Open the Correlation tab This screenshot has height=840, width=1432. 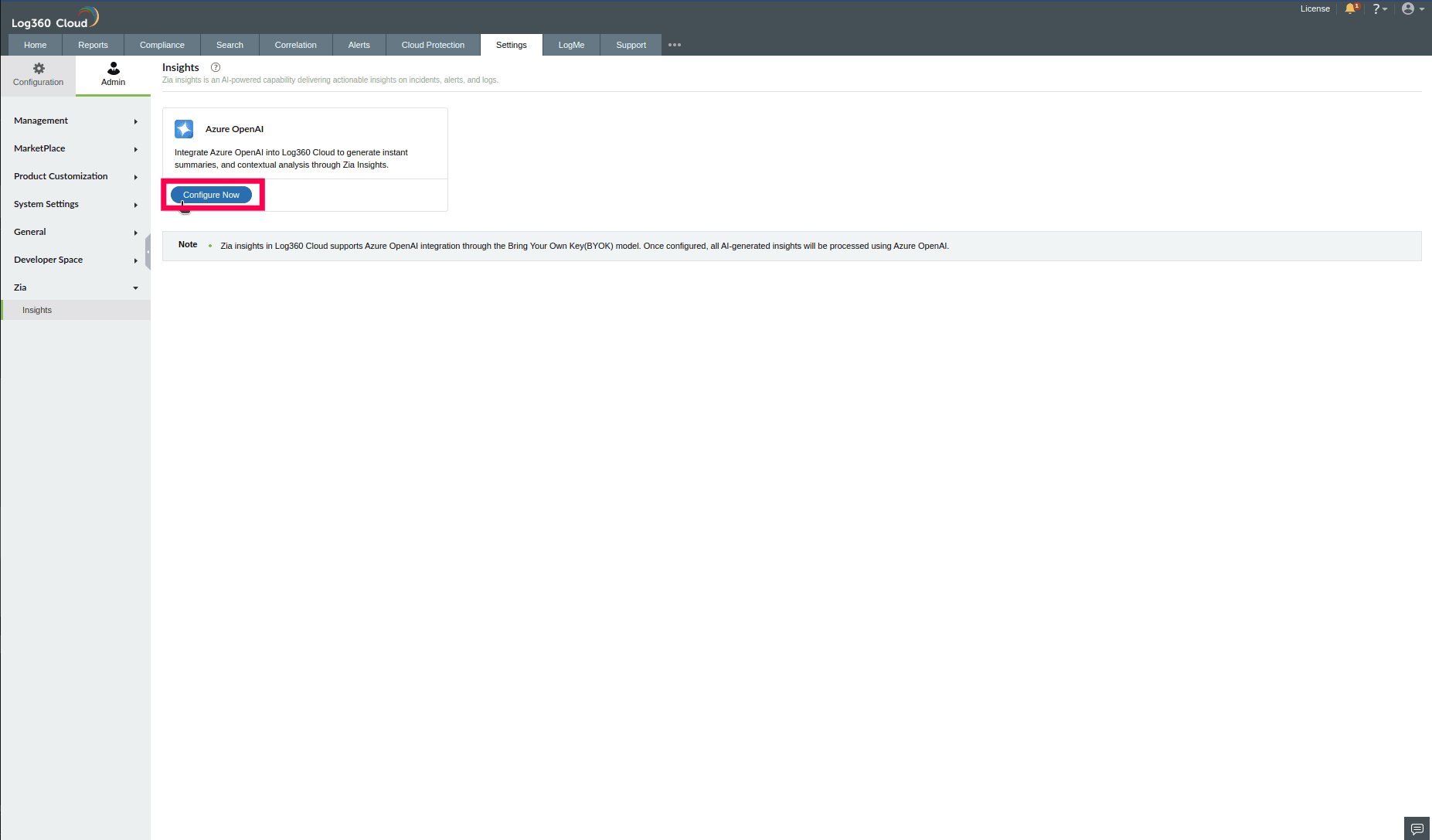click(x=295, y=44)
